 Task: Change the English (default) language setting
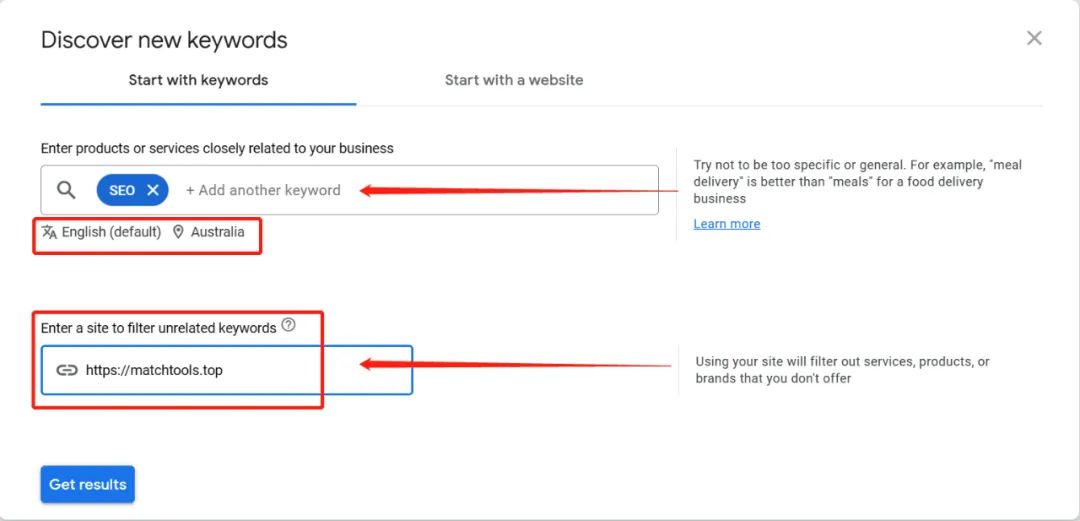111,232
